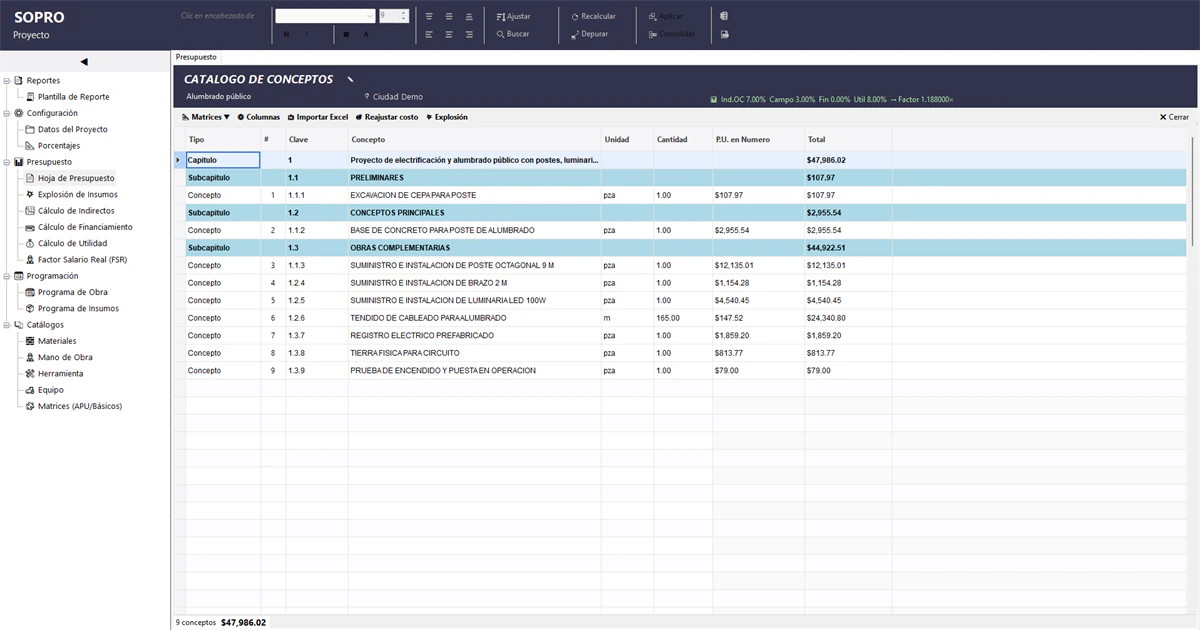
Task: Toggle italic formatting in toolbar
Action: [307, 34]
